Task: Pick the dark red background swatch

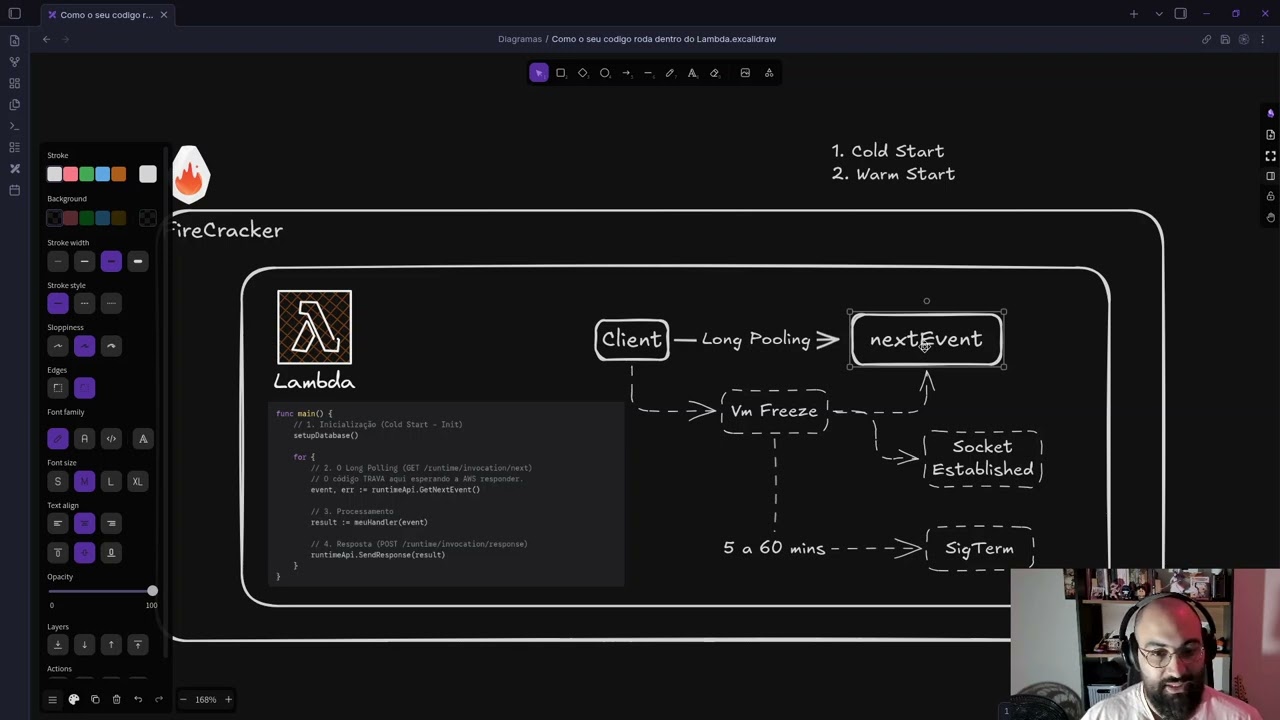Action: [x=70, y=218]
